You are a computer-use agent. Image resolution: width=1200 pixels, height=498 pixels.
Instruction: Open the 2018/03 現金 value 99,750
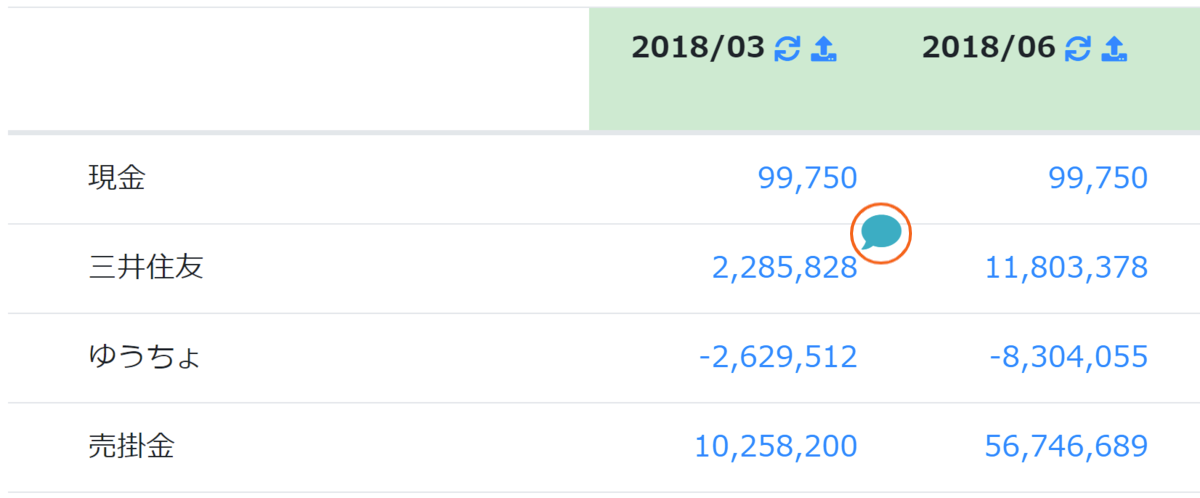pos(808,178)
